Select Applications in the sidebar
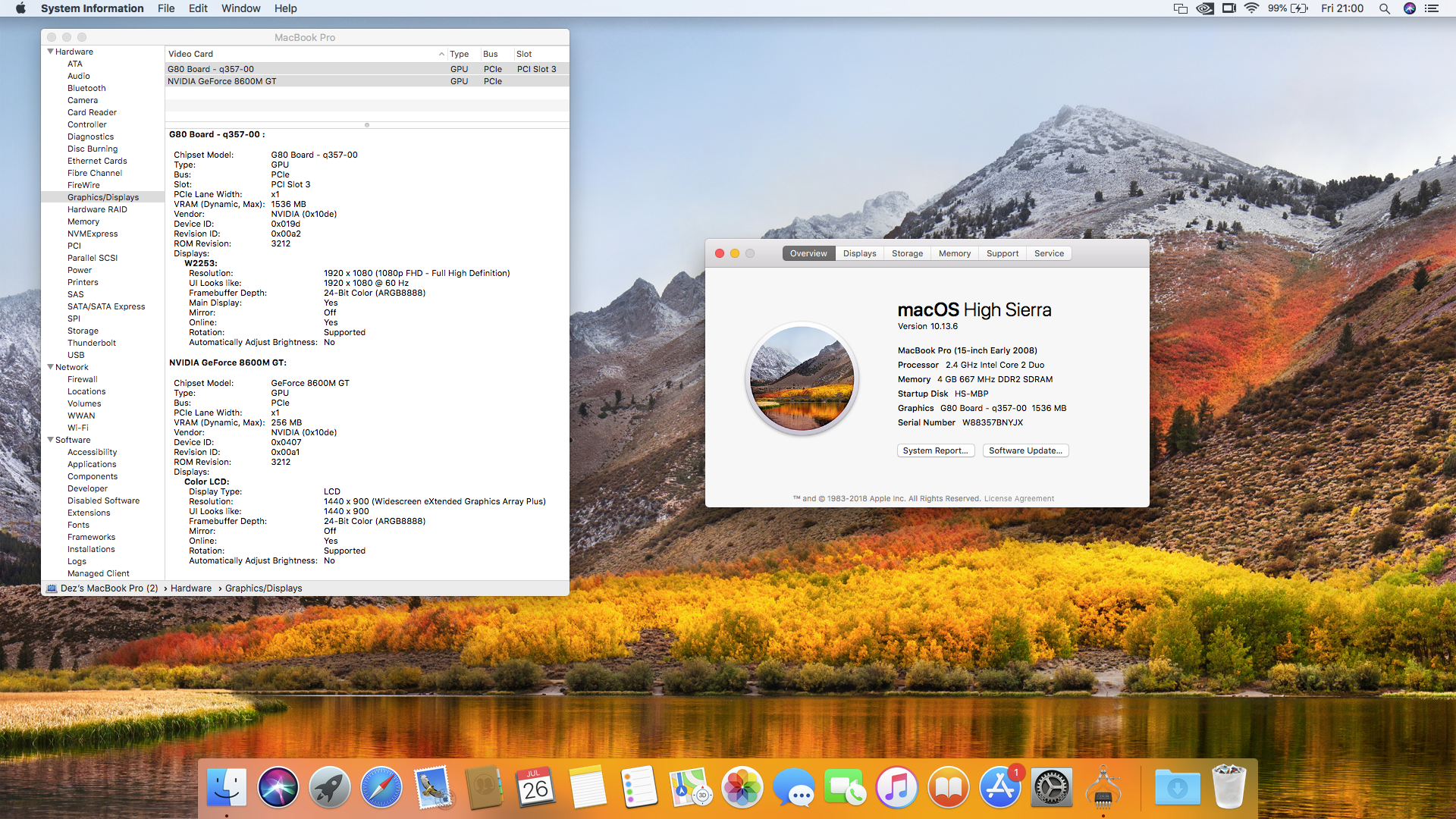The width and height of the screenshot is (1456, 819). click(x=92, y=464)
